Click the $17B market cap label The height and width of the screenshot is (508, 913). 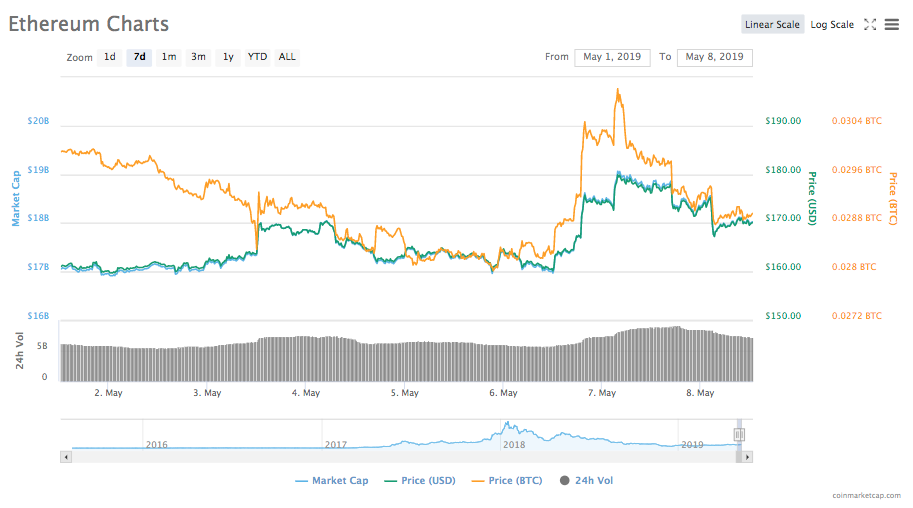point(38,267)
